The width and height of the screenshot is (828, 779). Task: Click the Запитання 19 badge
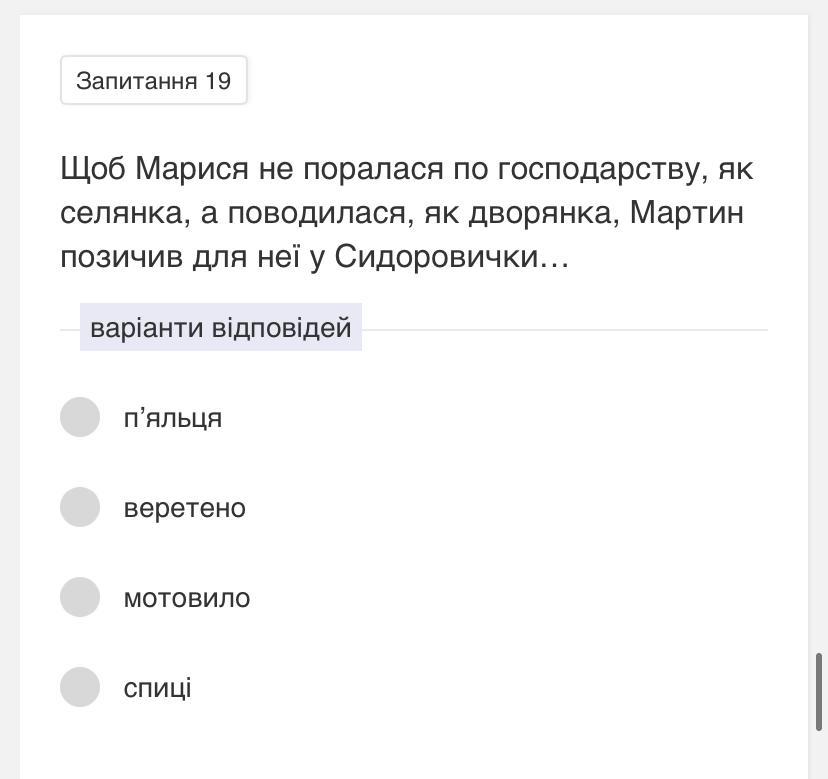coord(154,81)
